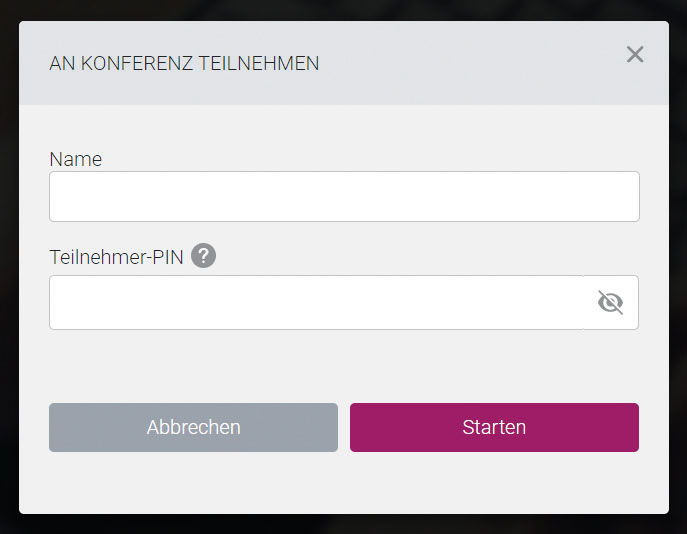Viewport: 687px width, 534px height.
Task: Place cursor in the empty Name textbox
Action: coord(344,196)
